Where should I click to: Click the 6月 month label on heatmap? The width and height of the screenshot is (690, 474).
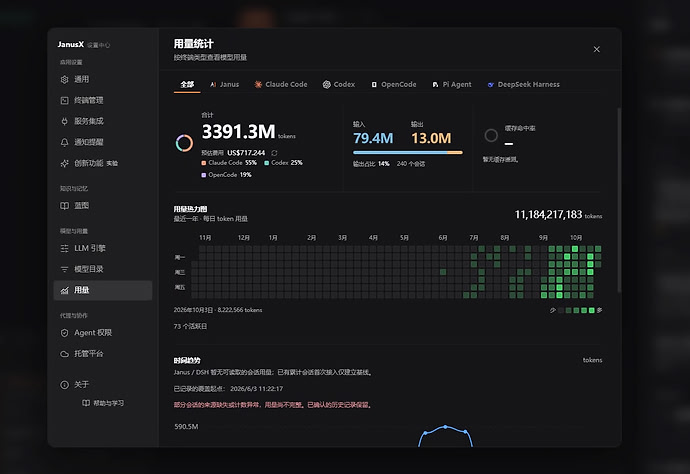[443, 238]
